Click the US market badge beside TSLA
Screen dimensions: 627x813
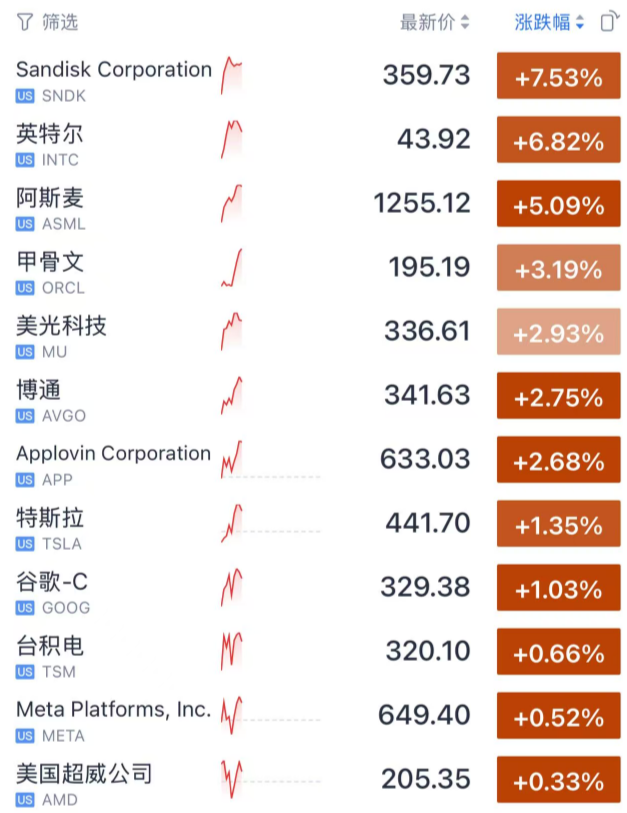[25, 544]
